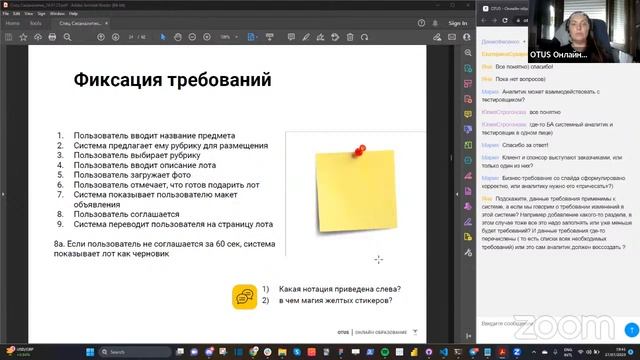
Task: Click question 'Какая нотация приведена слева?'
Action: [x=340, y=289]
